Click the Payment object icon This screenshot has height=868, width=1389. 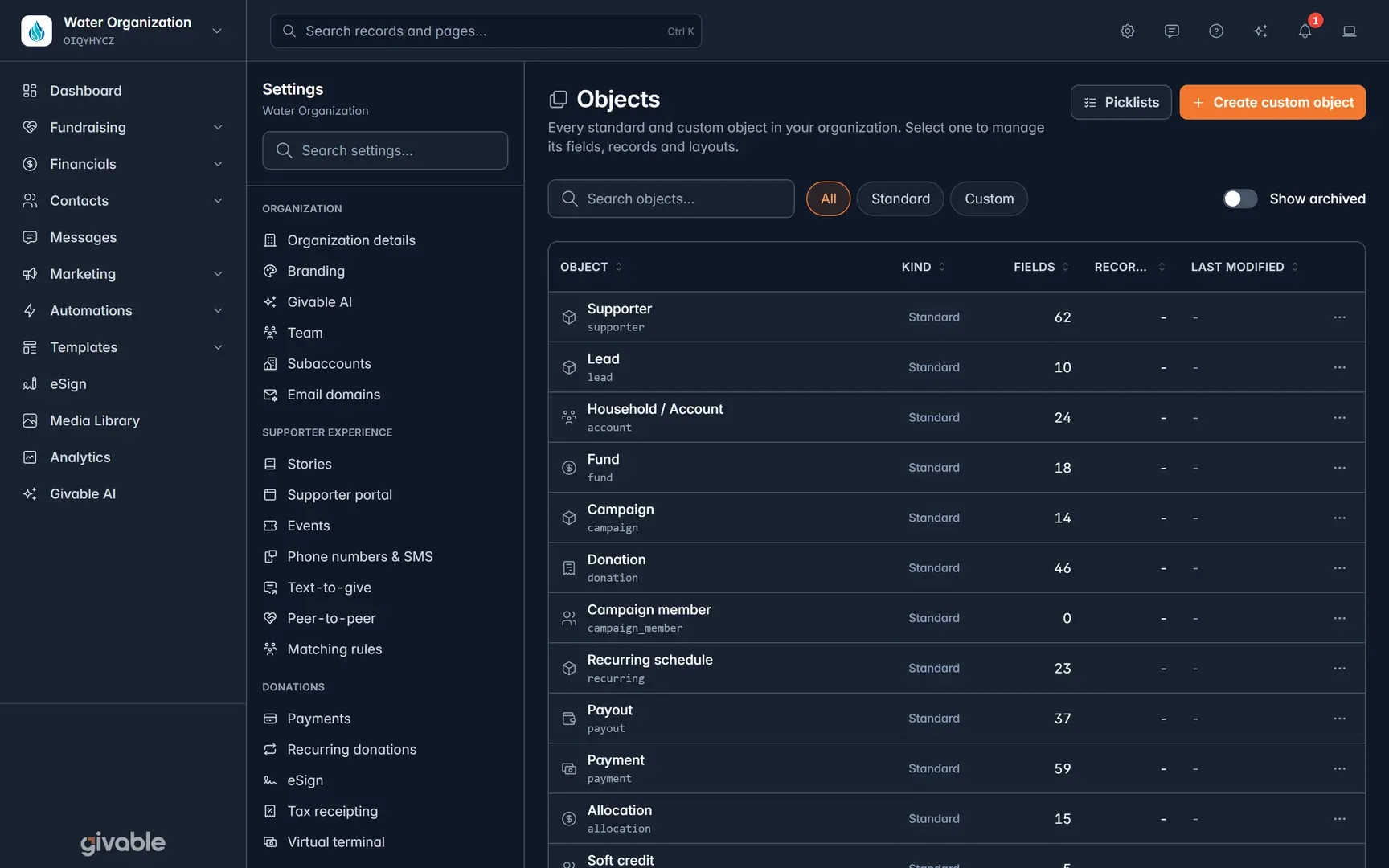569,768
